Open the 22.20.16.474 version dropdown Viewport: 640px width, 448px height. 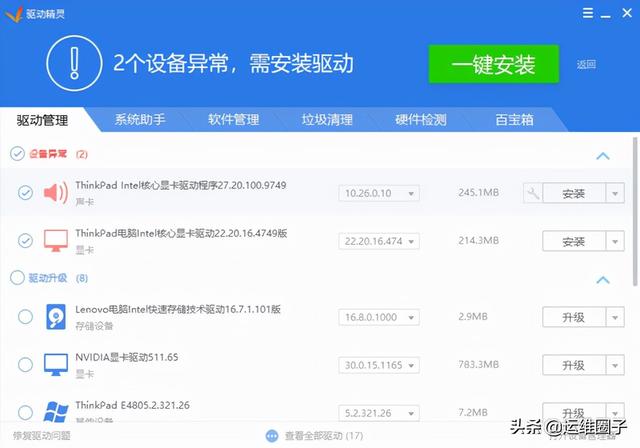point(379,241)
